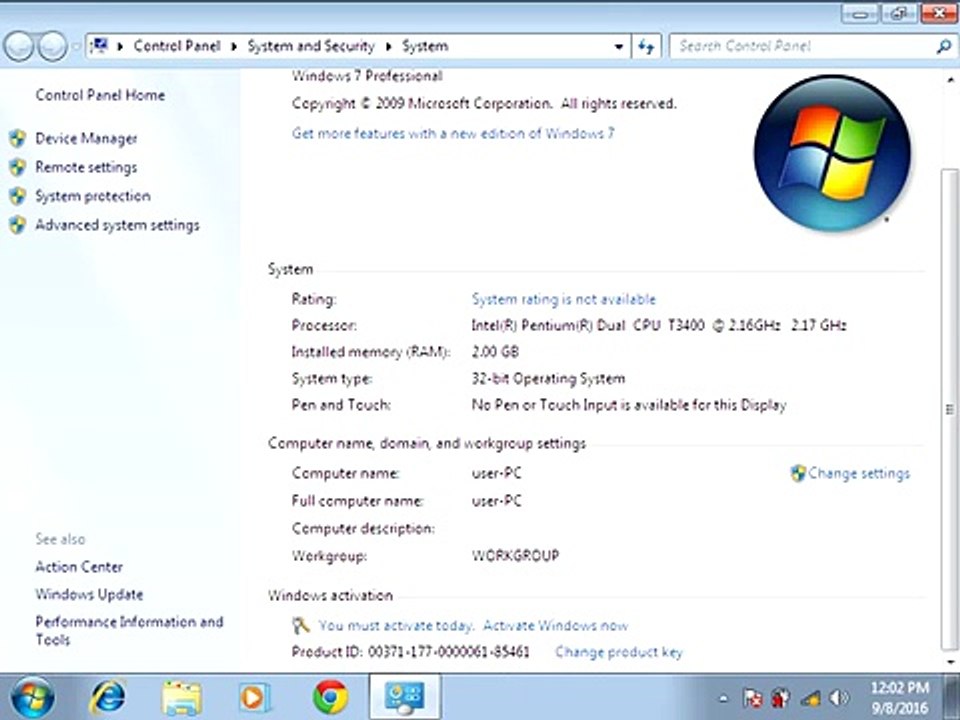
Task: Click the Action Center flag tray icon
Action: pos(752,698)
